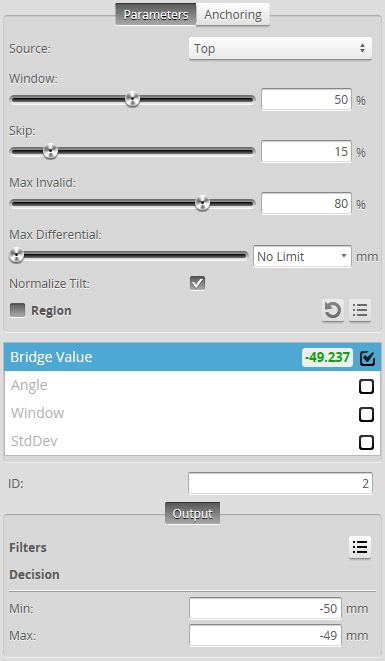Select the Bridge Value measurement row
The image size is (385, 661).
click(192, 357)
